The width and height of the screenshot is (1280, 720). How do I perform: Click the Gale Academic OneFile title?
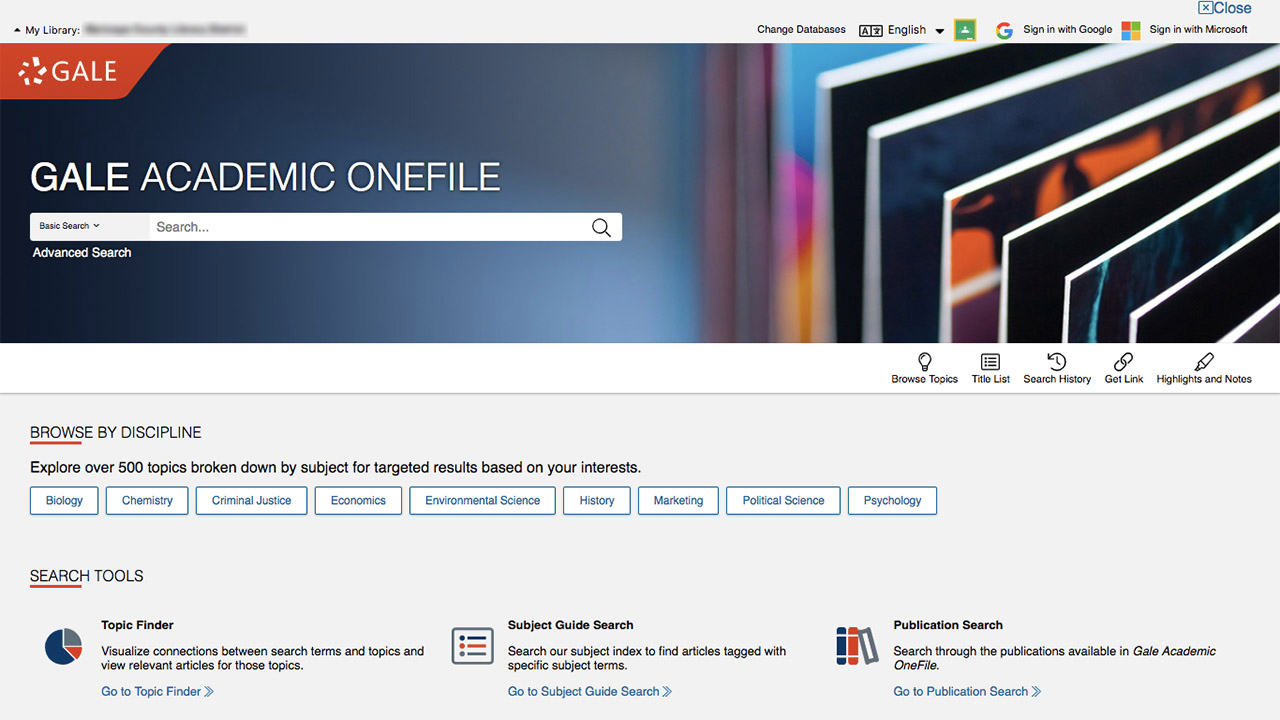pyautogui.click(x=265, y=177)
